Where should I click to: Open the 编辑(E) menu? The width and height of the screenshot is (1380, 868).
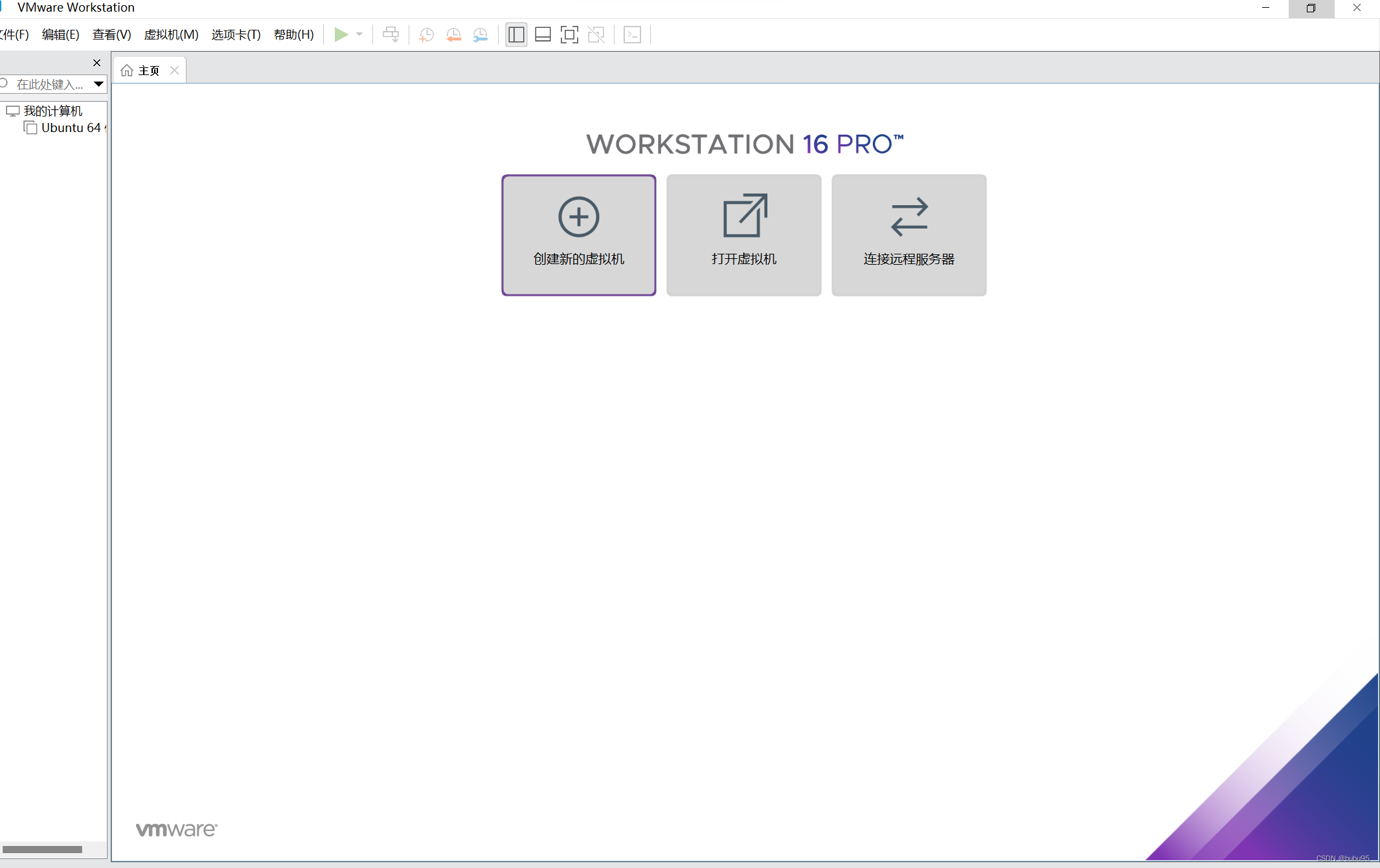pos(60,34)
